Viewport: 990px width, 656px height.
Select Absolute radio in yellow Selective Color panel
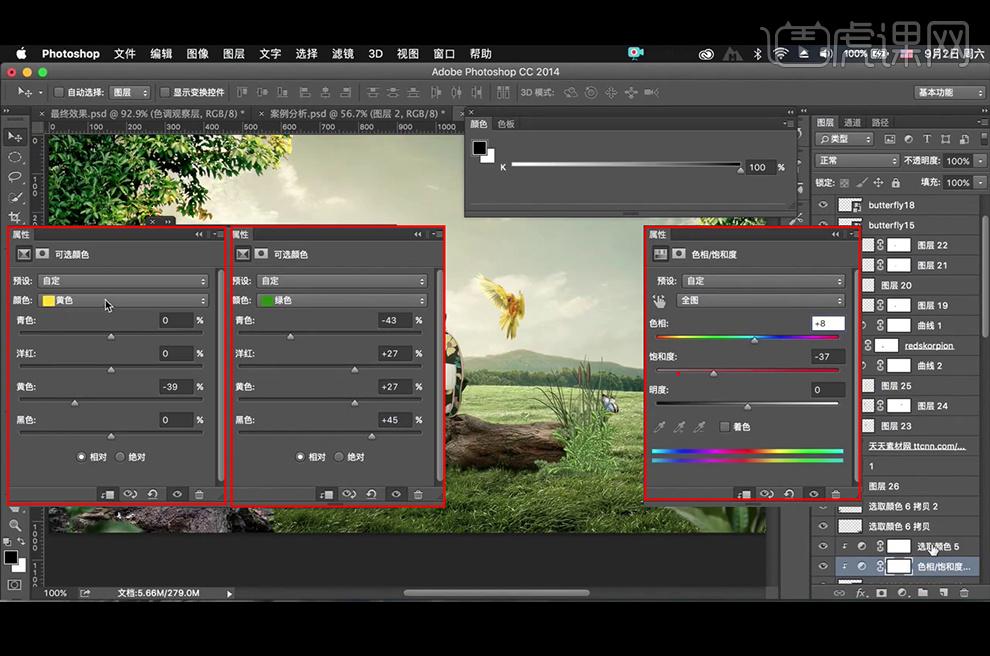coord(120,456)
